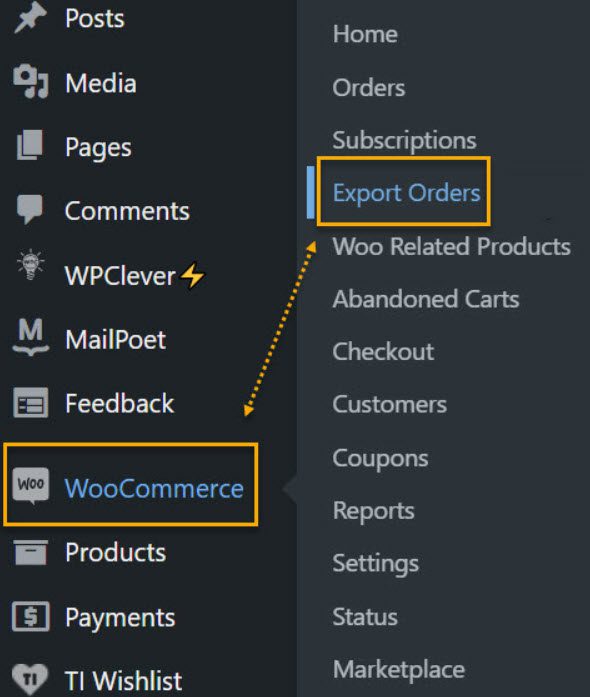This screenshot has width=590, height=697.
Task: Click the Comments speech bubble icon
Action: point(30,209)
